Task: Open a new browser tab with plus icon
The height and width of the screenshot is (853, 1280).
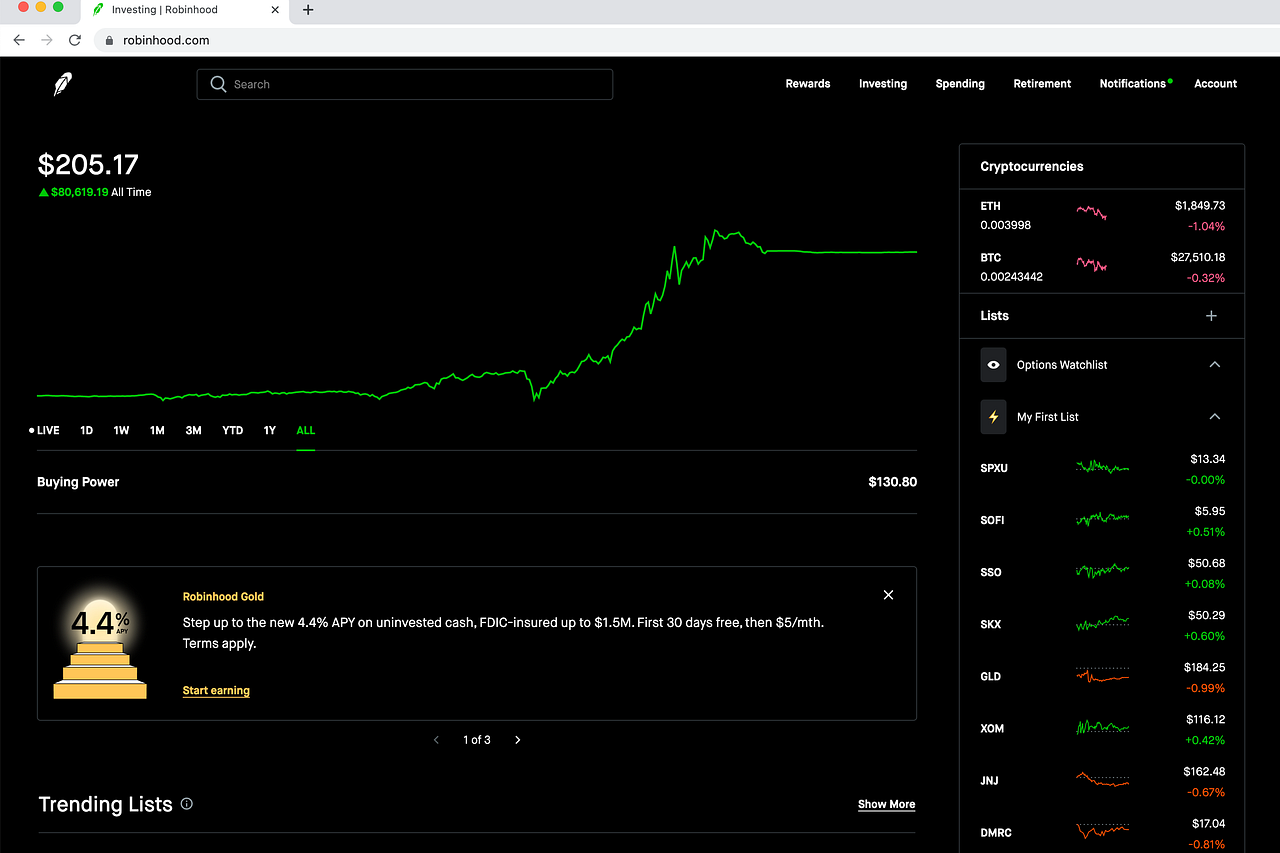Action: click(x=308, y=10)
